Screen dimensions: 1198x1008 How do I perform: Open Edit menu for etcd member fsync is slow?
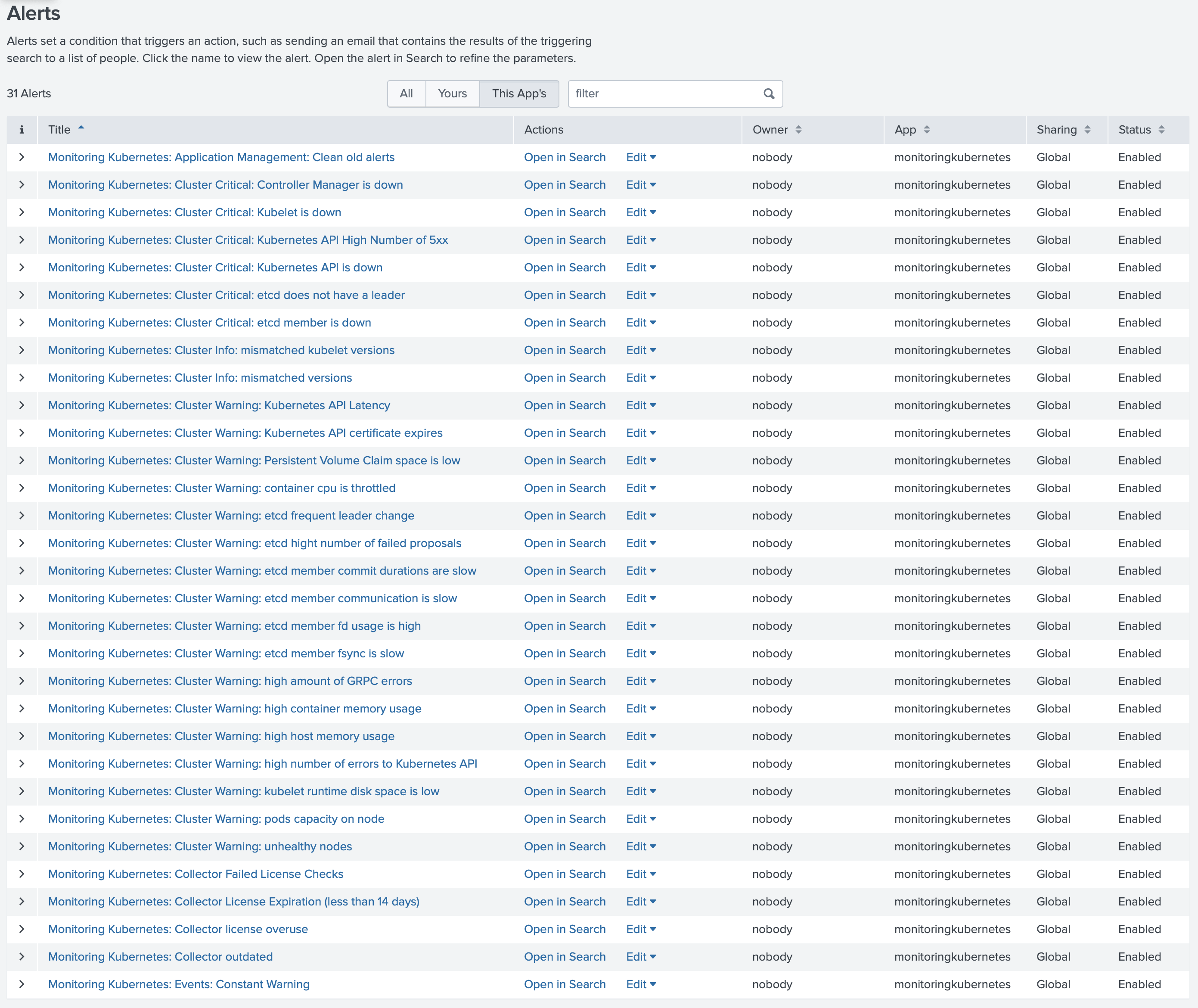[641, 653]
